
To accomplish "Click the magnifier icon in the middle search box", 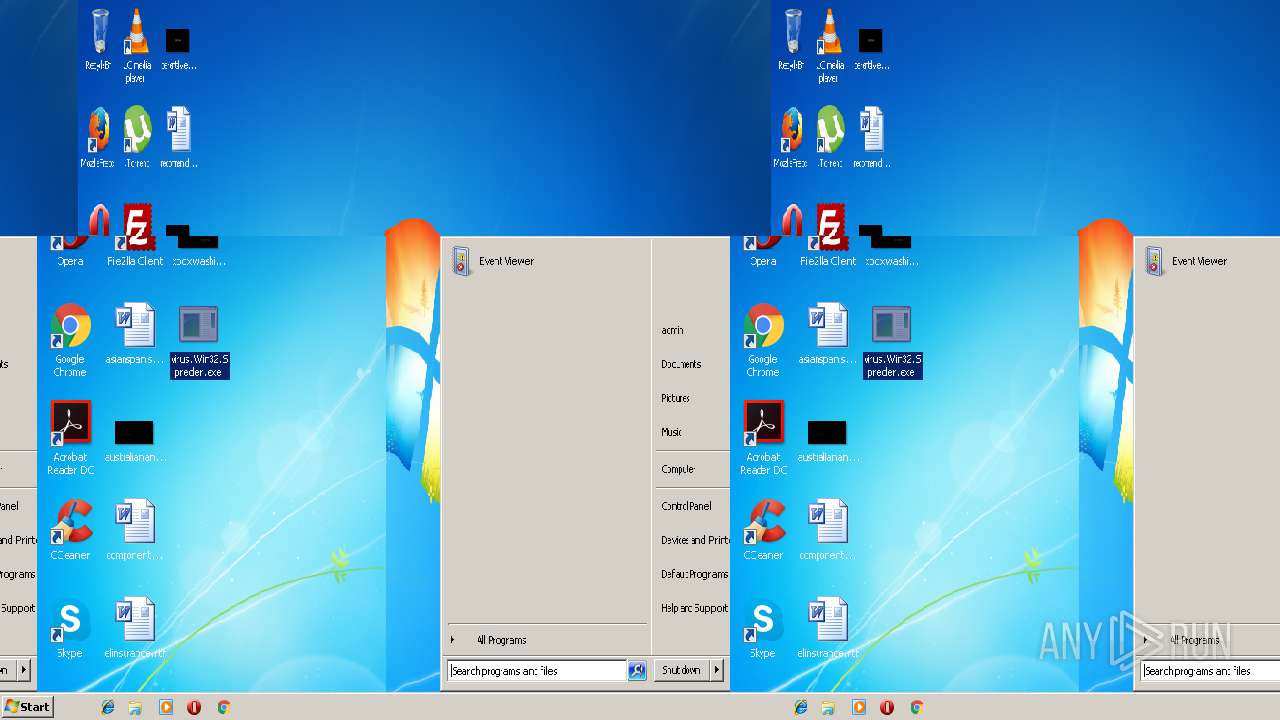I will coord(637,671).
